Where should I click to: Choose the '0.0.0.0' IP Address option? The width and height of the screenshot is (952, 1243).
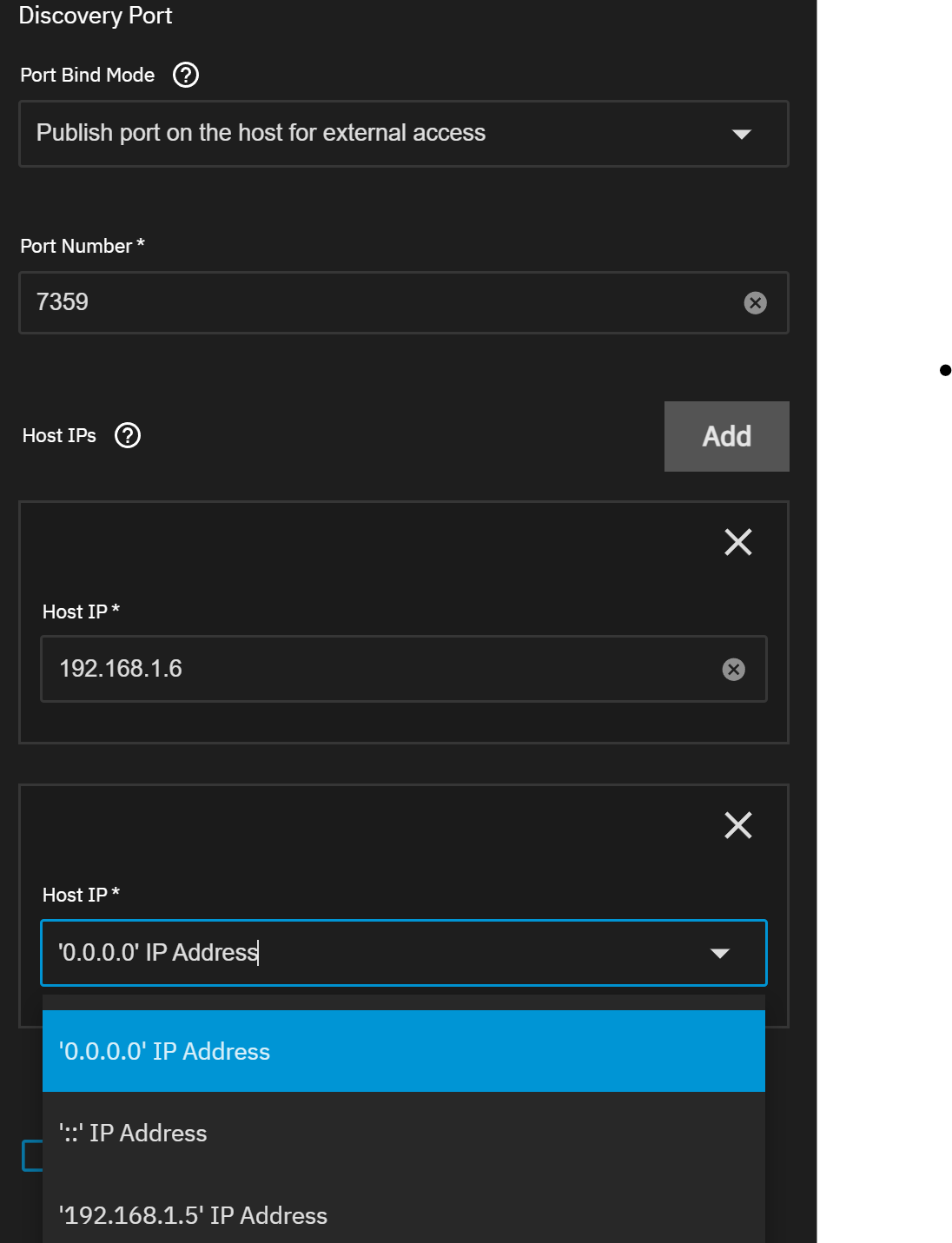pyautogui.click(x=404, y=1051)
